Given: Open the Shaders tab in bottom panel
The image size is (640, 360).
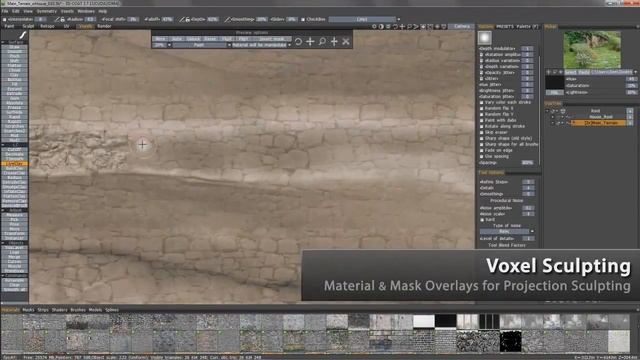Looking at the screenshot, I should 60,310.
